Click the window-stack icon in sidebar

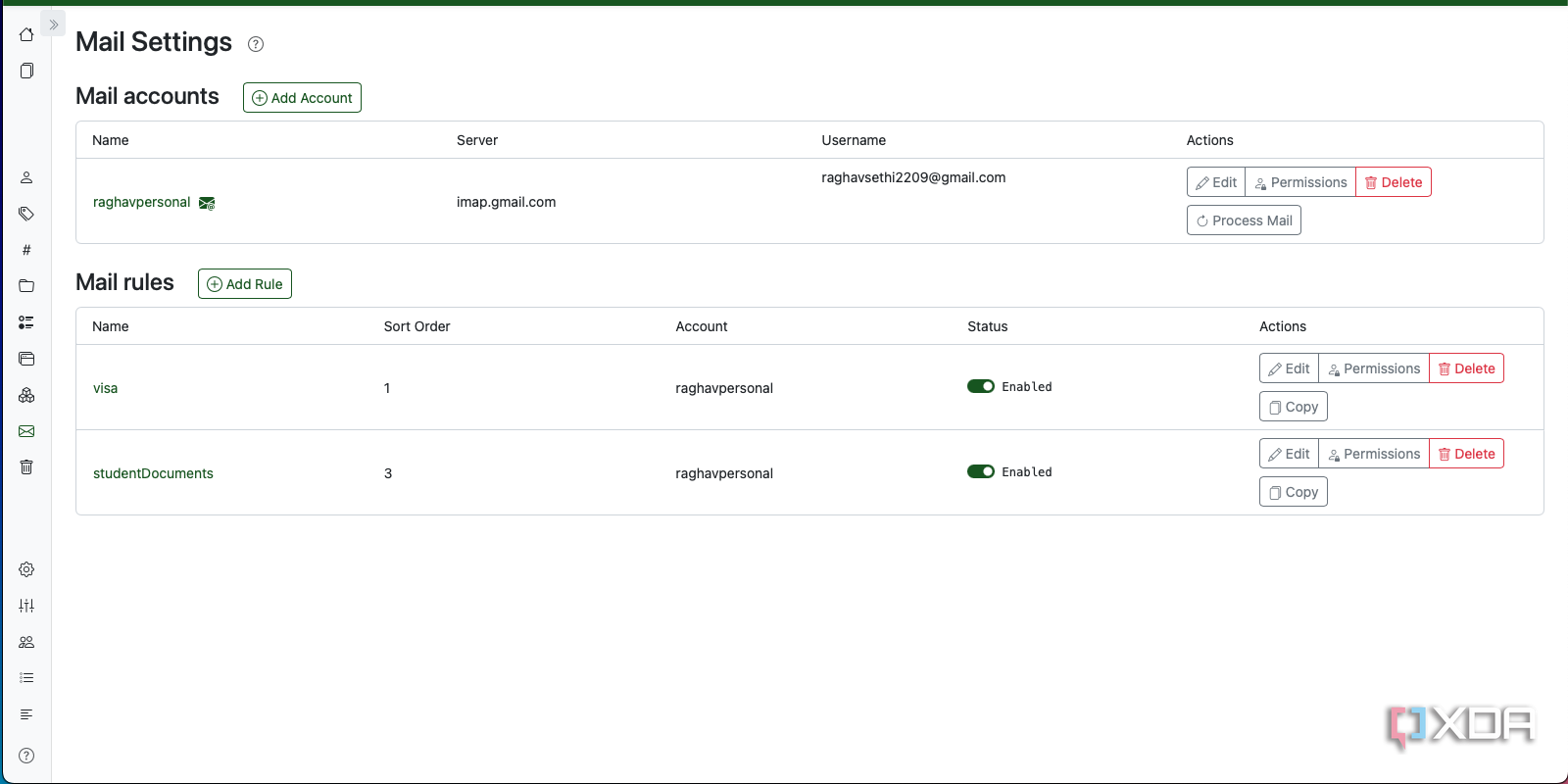pos(26,359)
